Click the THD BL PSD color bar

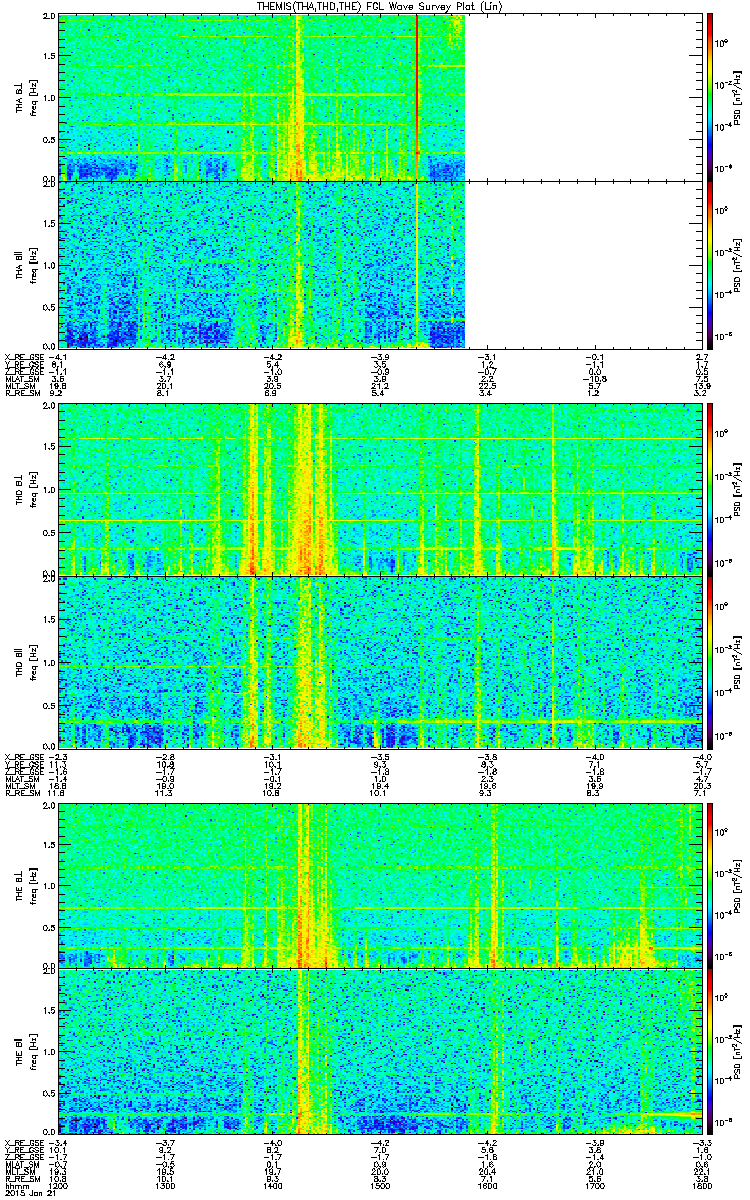click(x=710, y=489)
